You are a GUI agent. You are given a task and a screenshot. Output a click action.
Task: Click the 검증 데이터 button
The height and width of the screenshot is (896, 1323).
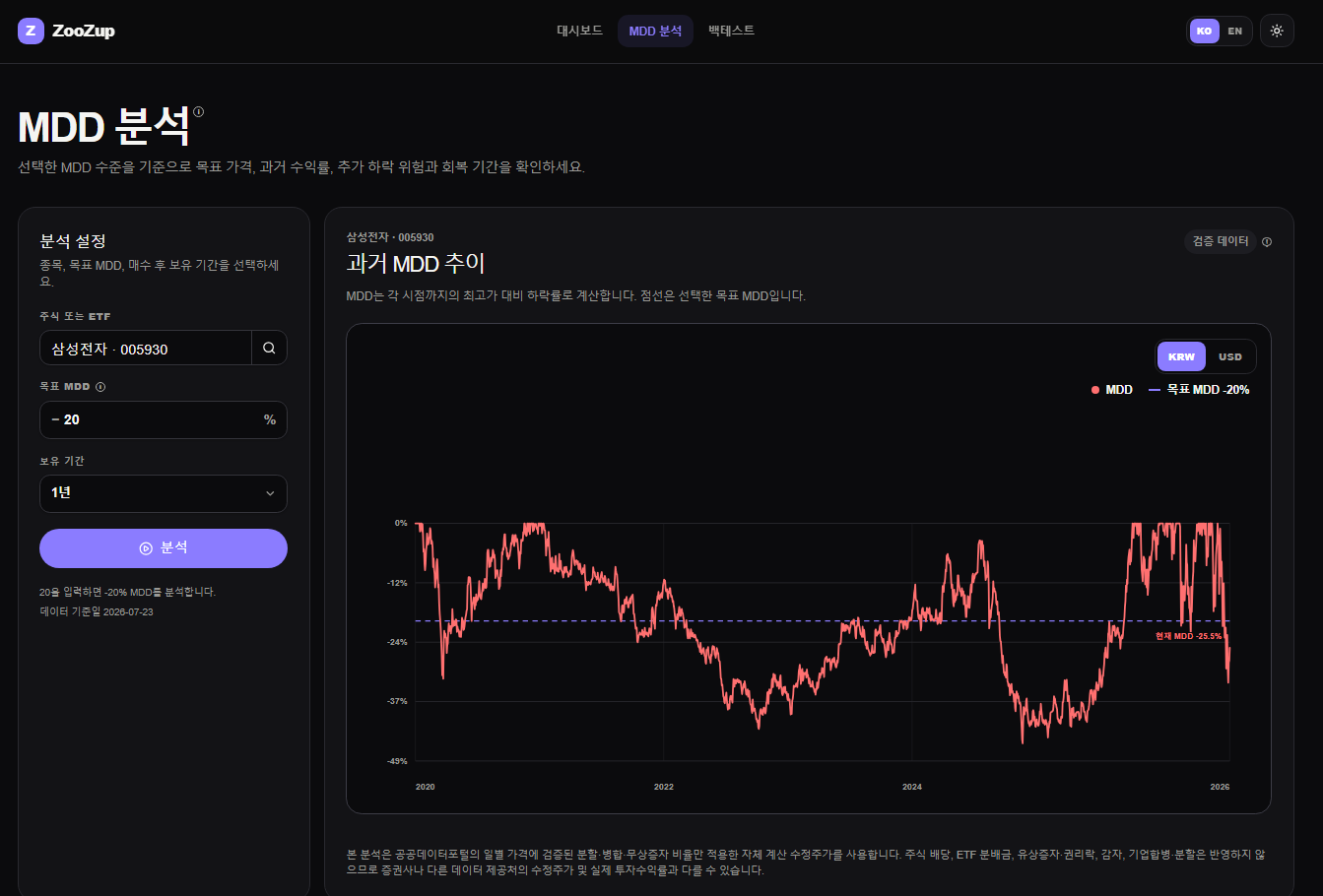pyautogui.click(x=1221, y=241)
